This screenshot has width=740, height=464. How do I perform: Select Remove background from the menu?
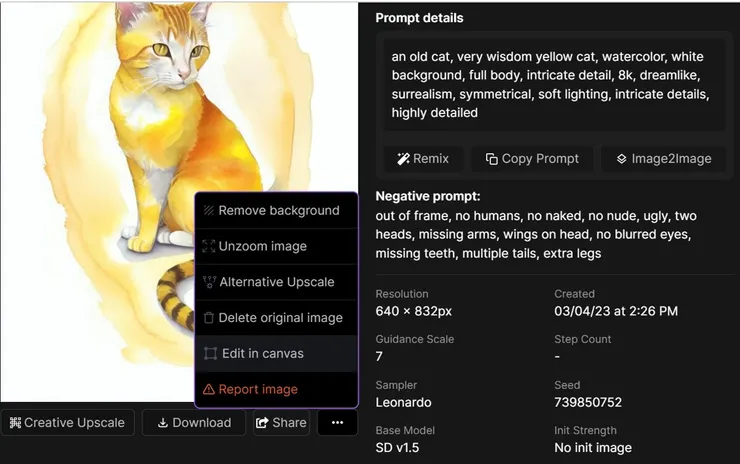(x=278, y=211)
